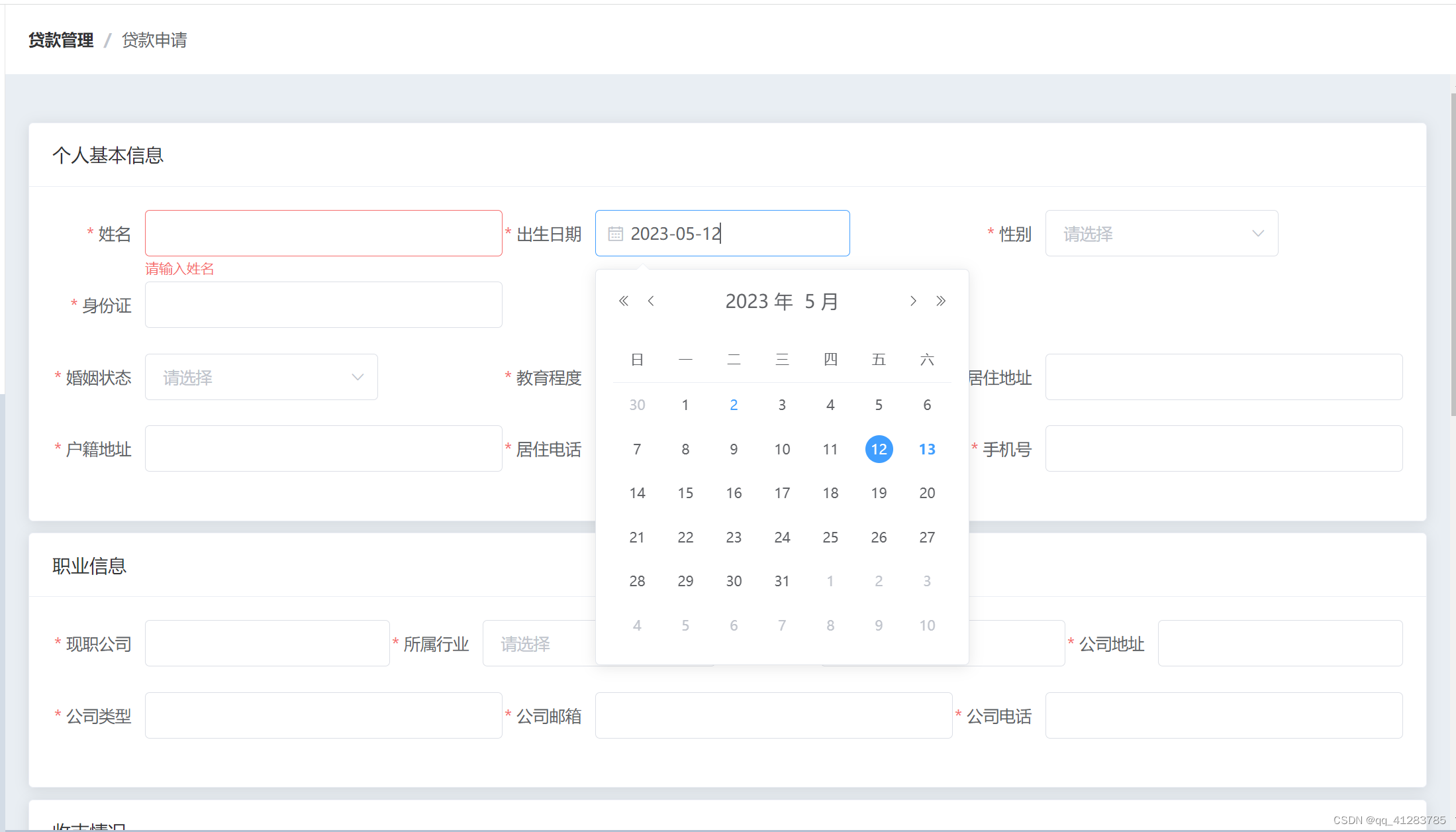1456x832 pixels.
Task: Select previous-month day 30 in first row
Action: coord(637,405)
